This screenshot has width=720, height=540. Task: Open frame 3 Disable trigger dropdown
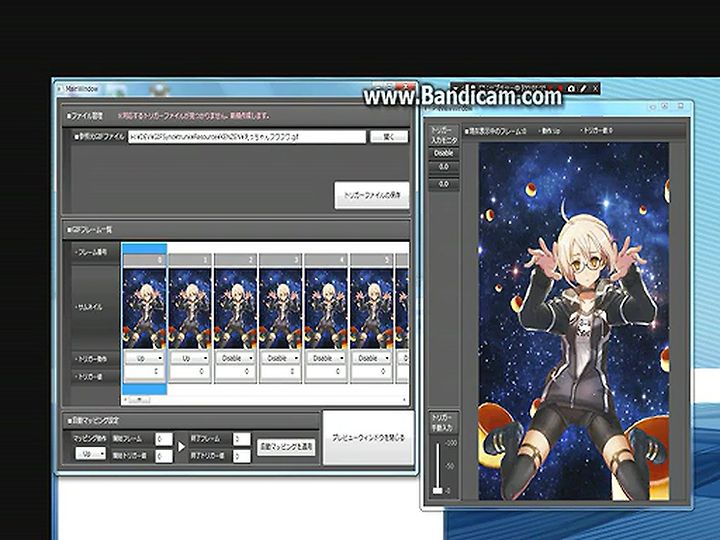pyautogui.click(x=281, y=358)
